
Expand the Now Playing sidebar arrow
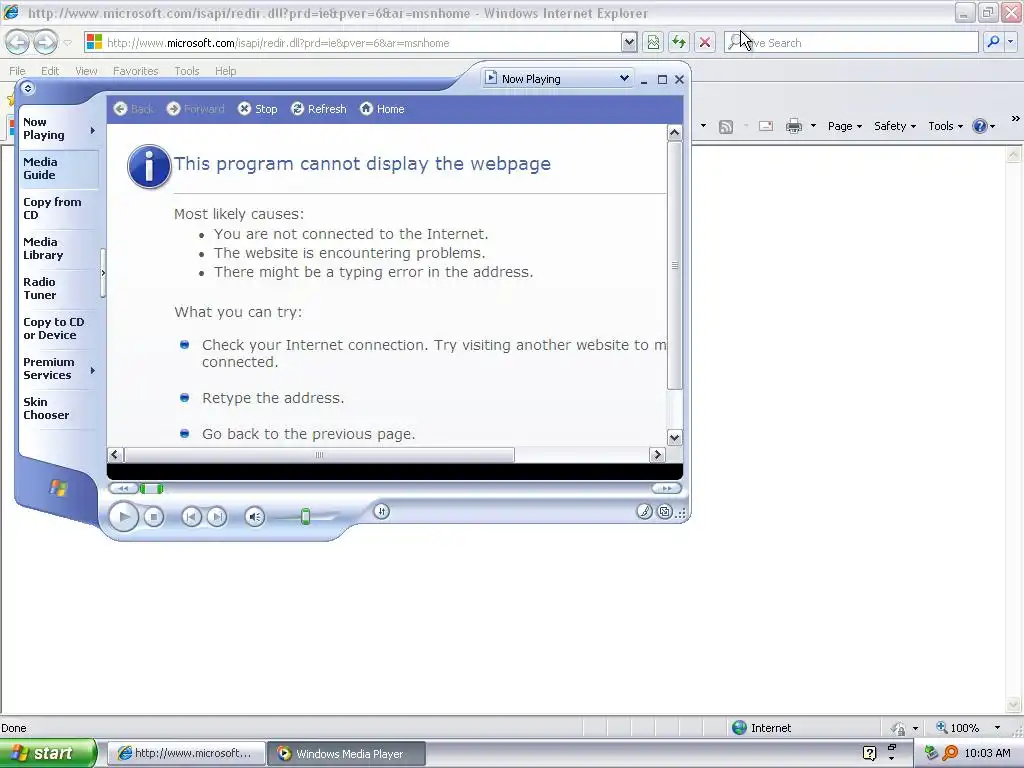[x=93, y=130]
